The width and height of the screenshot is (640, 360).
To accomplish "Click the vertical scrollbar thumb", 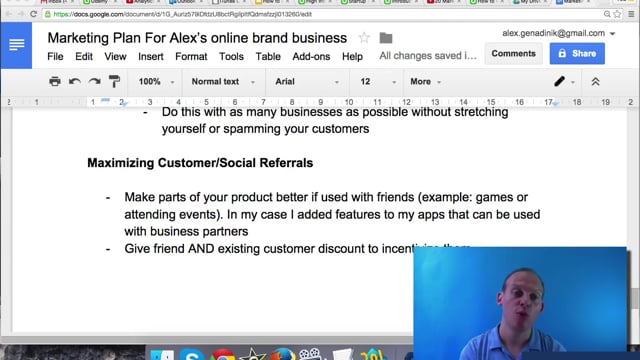I will tap(634, 299).
